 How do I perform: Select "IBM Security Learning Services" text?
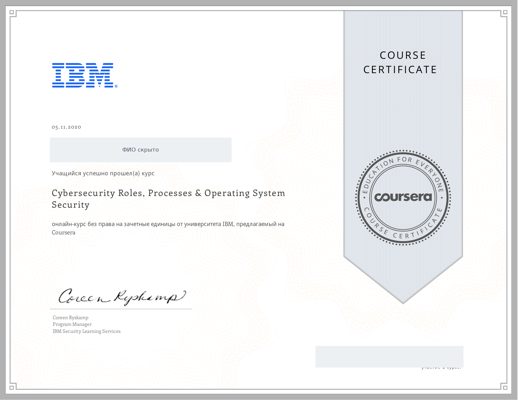pos(87,331)
